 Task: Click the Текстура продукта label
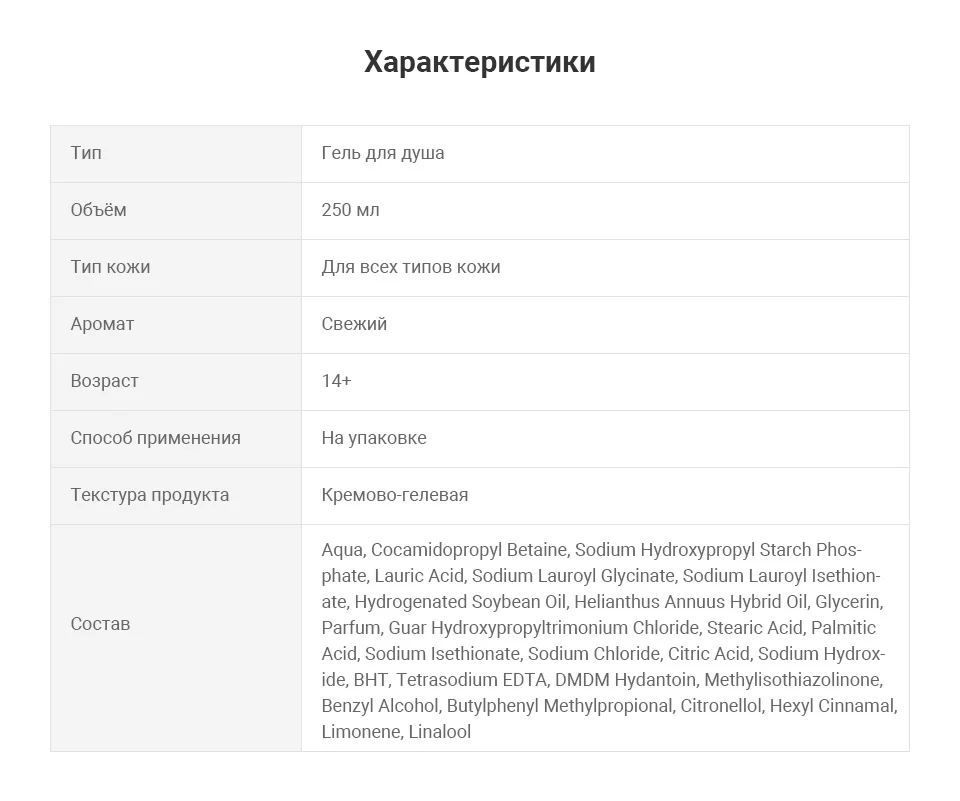(x=149, y=495)
